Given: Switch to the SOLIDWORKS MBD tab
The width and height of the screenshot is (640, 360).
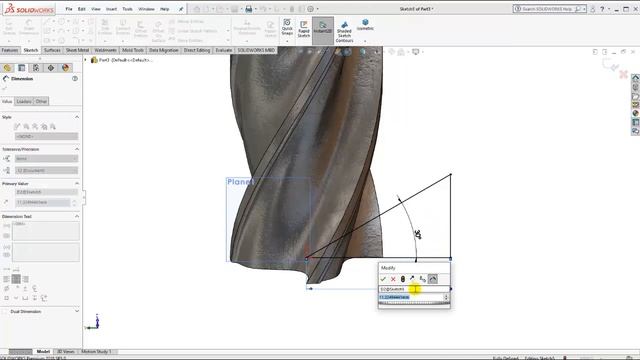Looking at the screenshot, I should click(x=256, y=50).
